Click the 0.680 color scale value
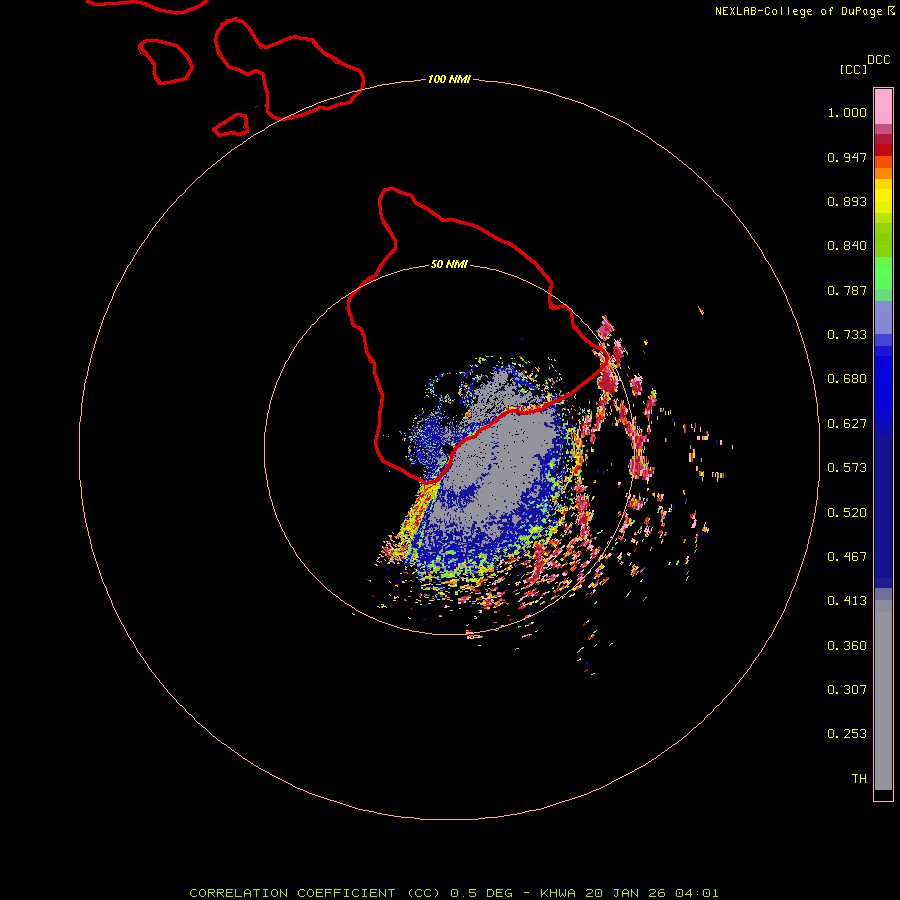The height and width of the screenshot is (900, 900). coord(847,379)
